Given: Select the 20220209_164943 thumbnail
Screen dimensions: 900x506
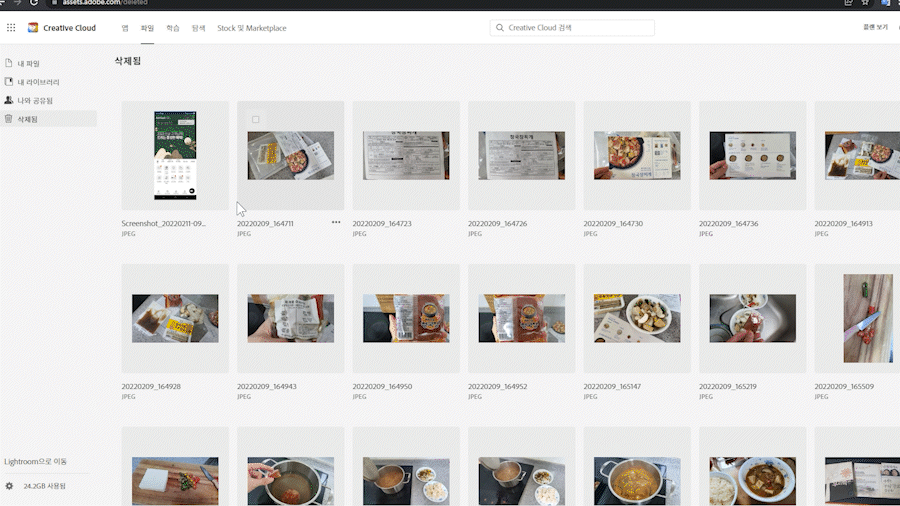Looking at the screenshot, I should pos(290,318).
